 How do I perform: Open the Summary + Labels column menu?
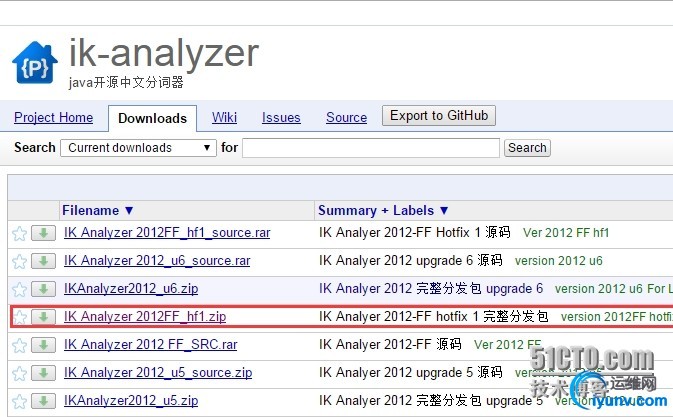click(x=383, y=210)
